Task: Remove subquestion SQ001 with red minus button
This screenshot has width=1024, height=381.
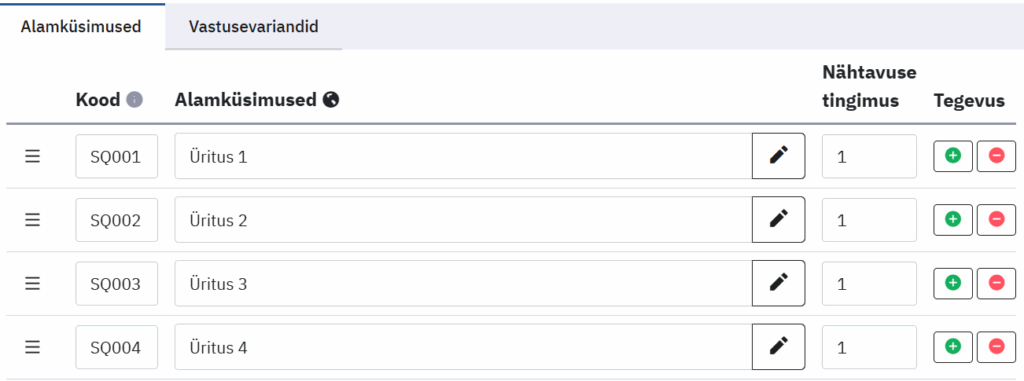Action: tap(997, 156)
